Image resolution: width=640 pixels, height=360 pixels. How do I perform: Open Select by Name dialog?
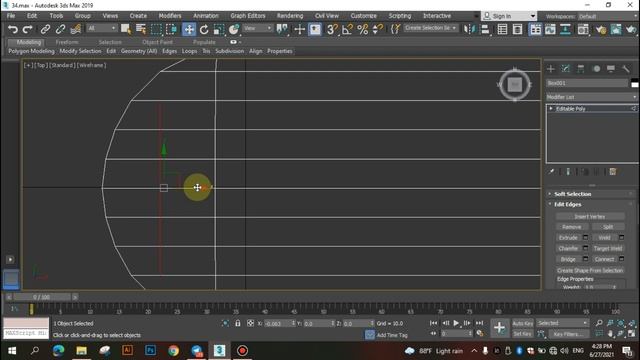[x=141, y=29]
